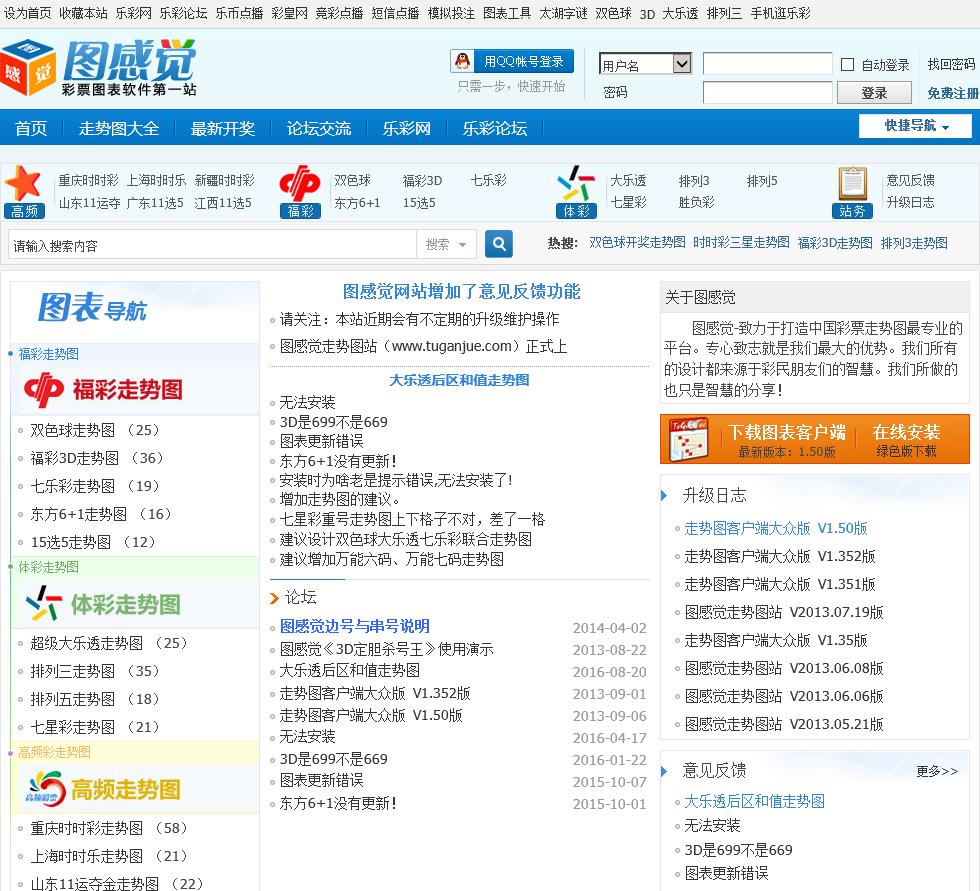
Task: Focus the username input field
Action: [768, 64]
